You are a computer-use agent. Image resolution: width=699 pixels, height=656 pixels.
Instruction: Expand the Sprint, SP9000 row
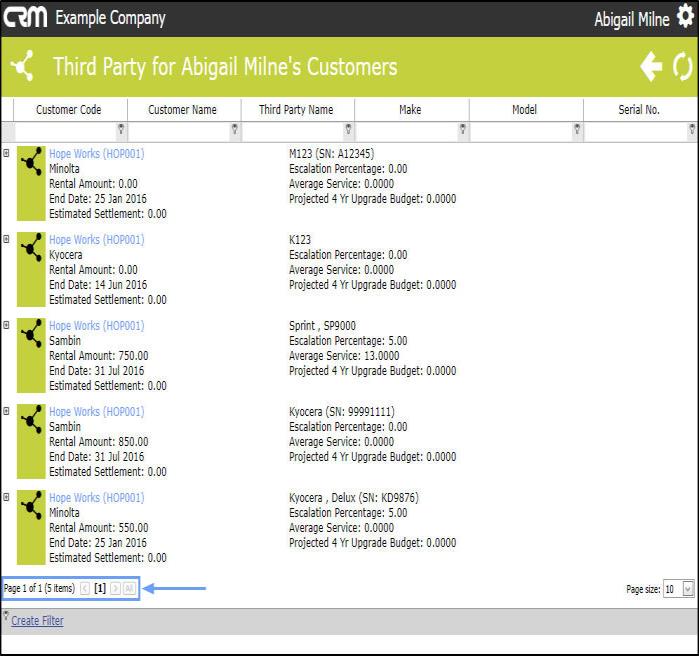[6, 325]
